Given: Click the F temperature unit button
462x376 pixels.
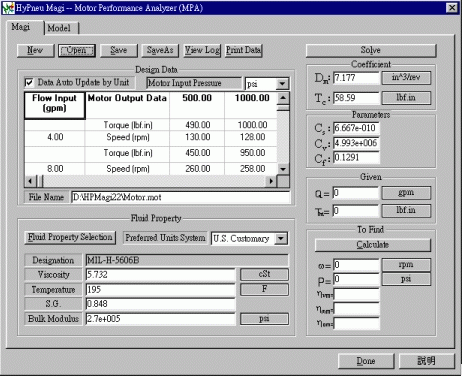Looking at the screenshot, I should click(264, 289).
